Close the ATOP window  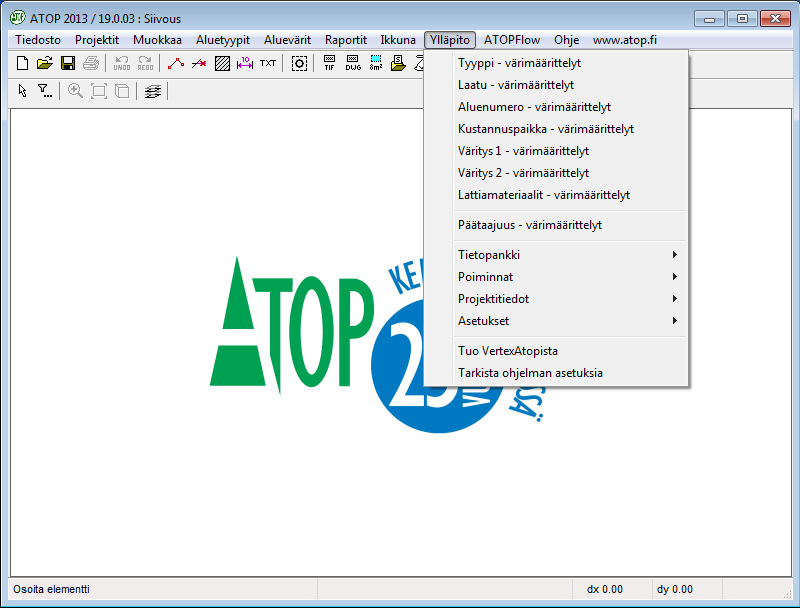pos(776,18)
